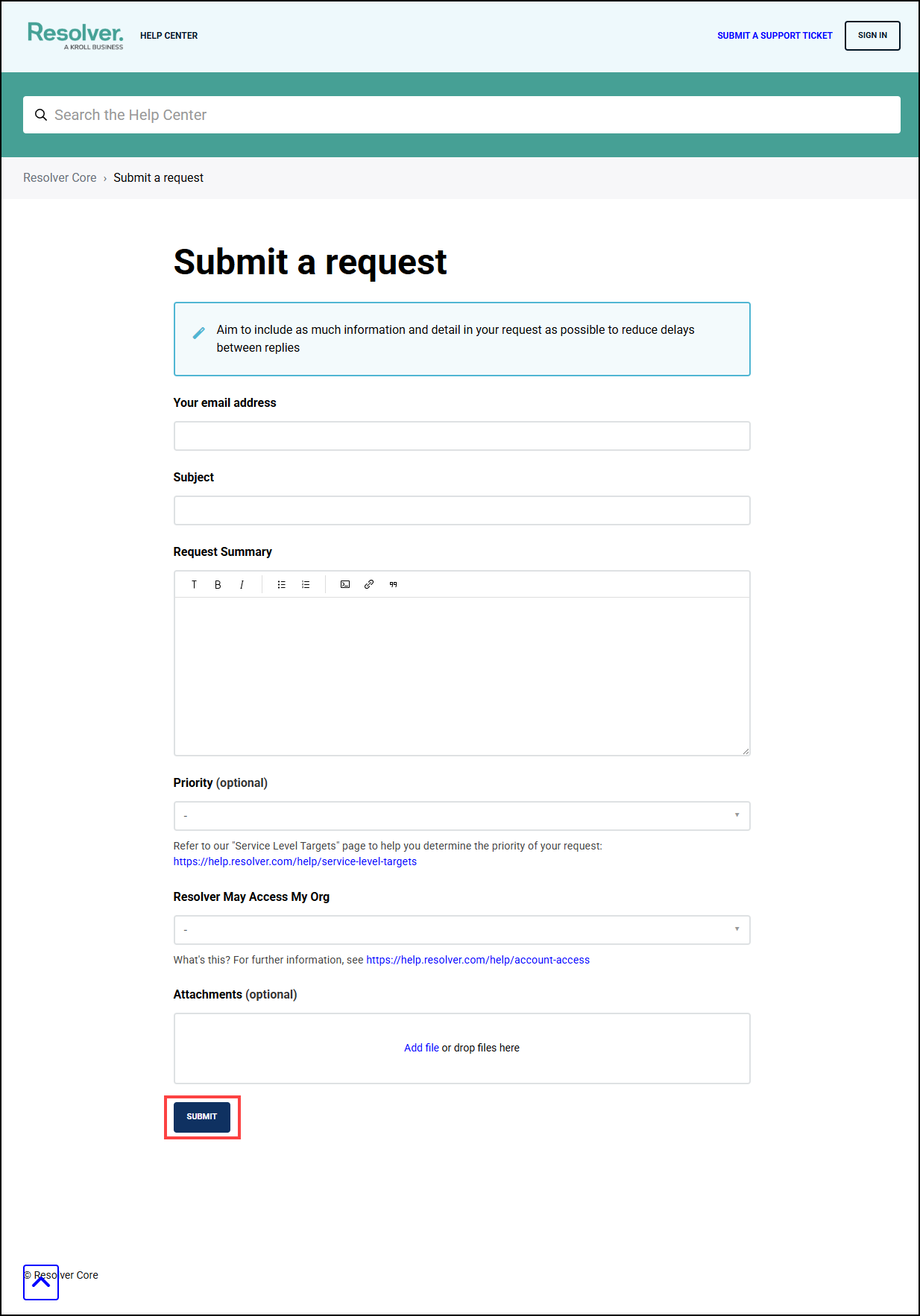Click the search magnifier icon
The width and height of the screenshot is (920, 1316).
coord(41,115)
